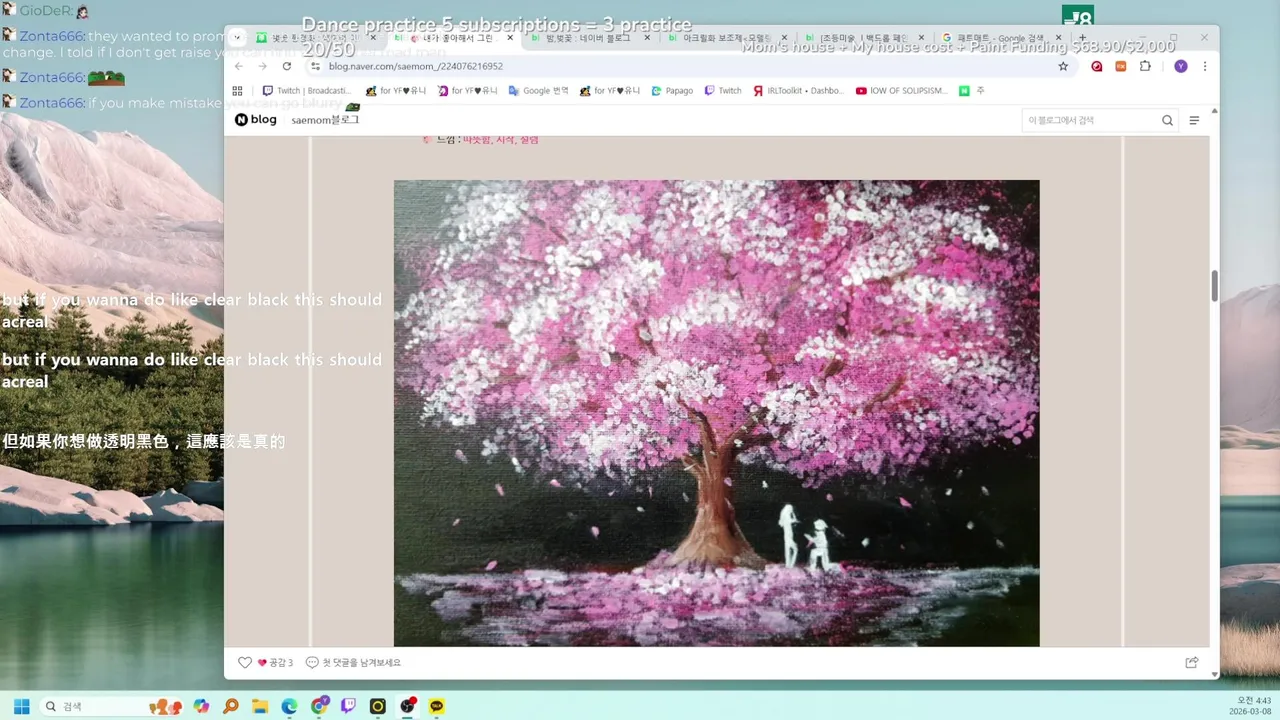Screen dimensions: 1280x720
Task: Open the tab search dropdown arrow
Action: coord(237,37)
